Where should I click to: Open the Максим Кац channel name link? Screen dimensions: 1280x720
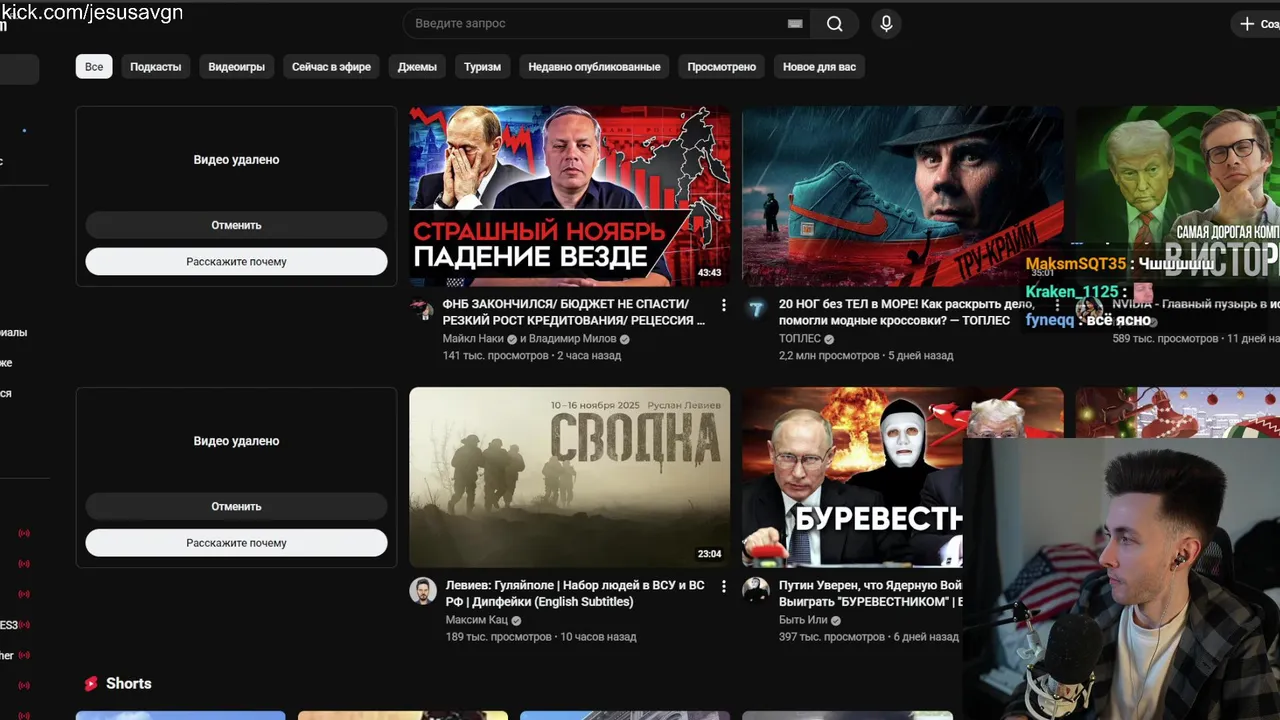pos(477,620)
